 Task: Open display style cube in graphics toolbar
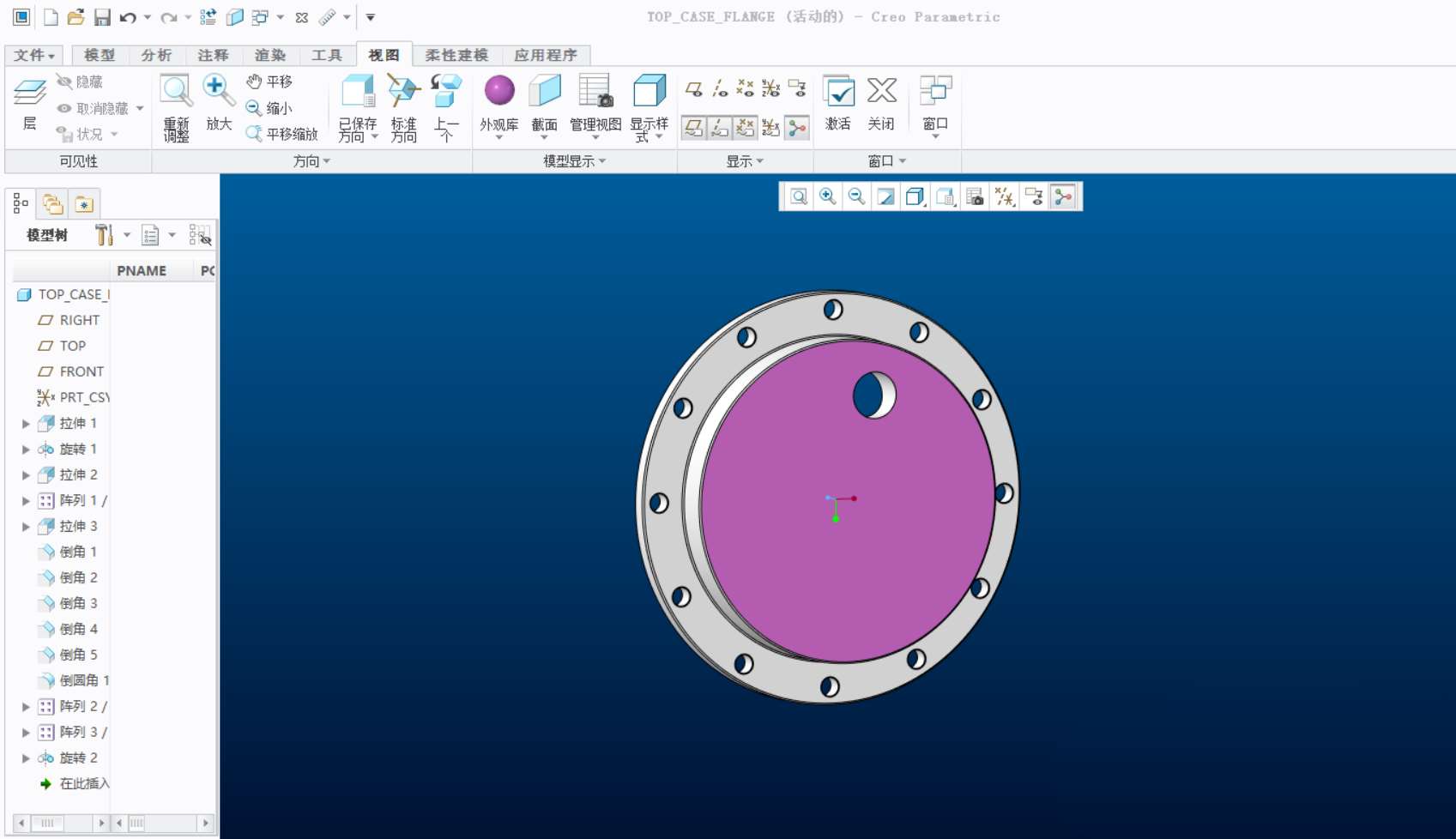pos(915,197)
